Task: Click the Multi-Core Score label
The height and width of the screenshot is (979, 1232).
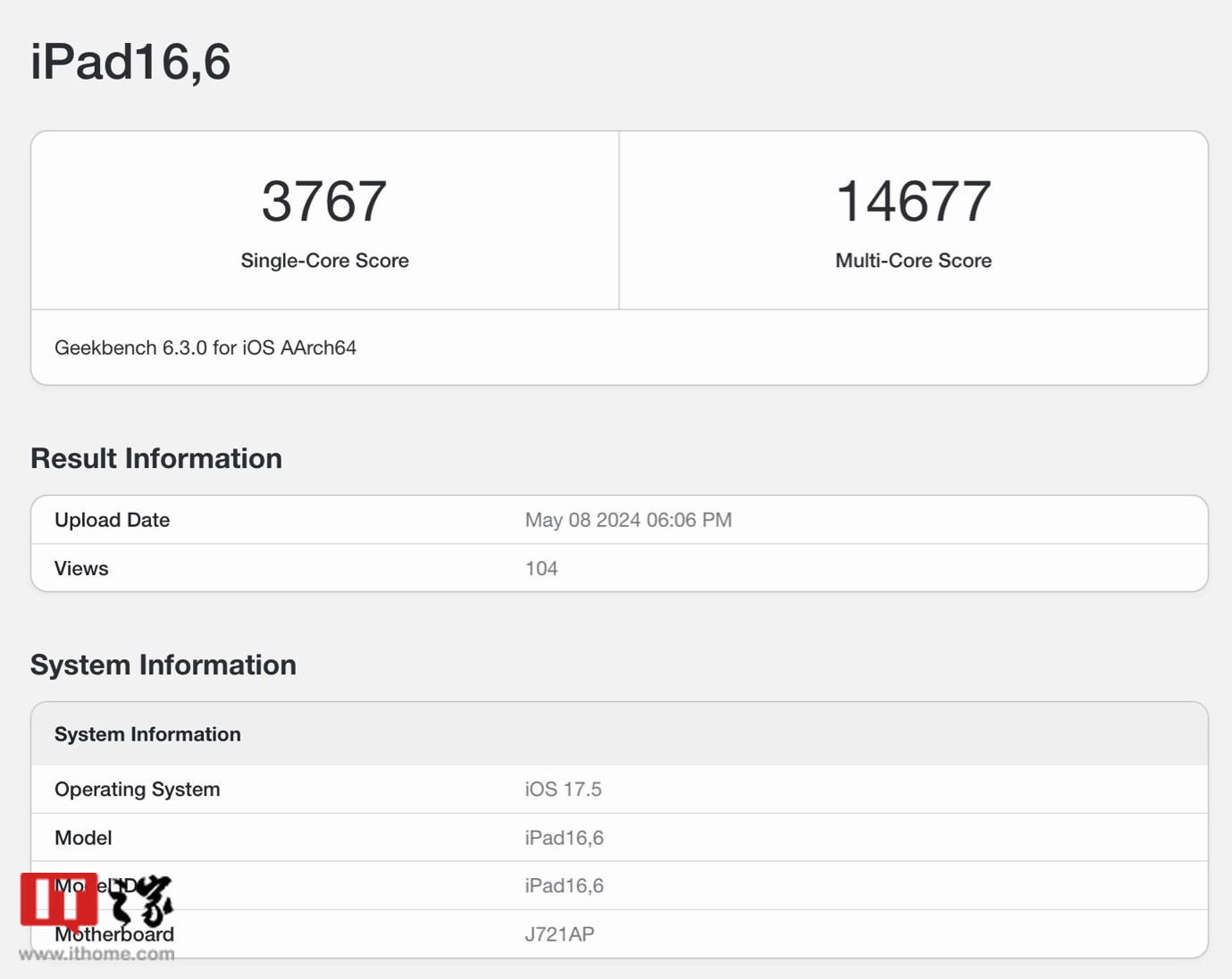Action: 913,260
